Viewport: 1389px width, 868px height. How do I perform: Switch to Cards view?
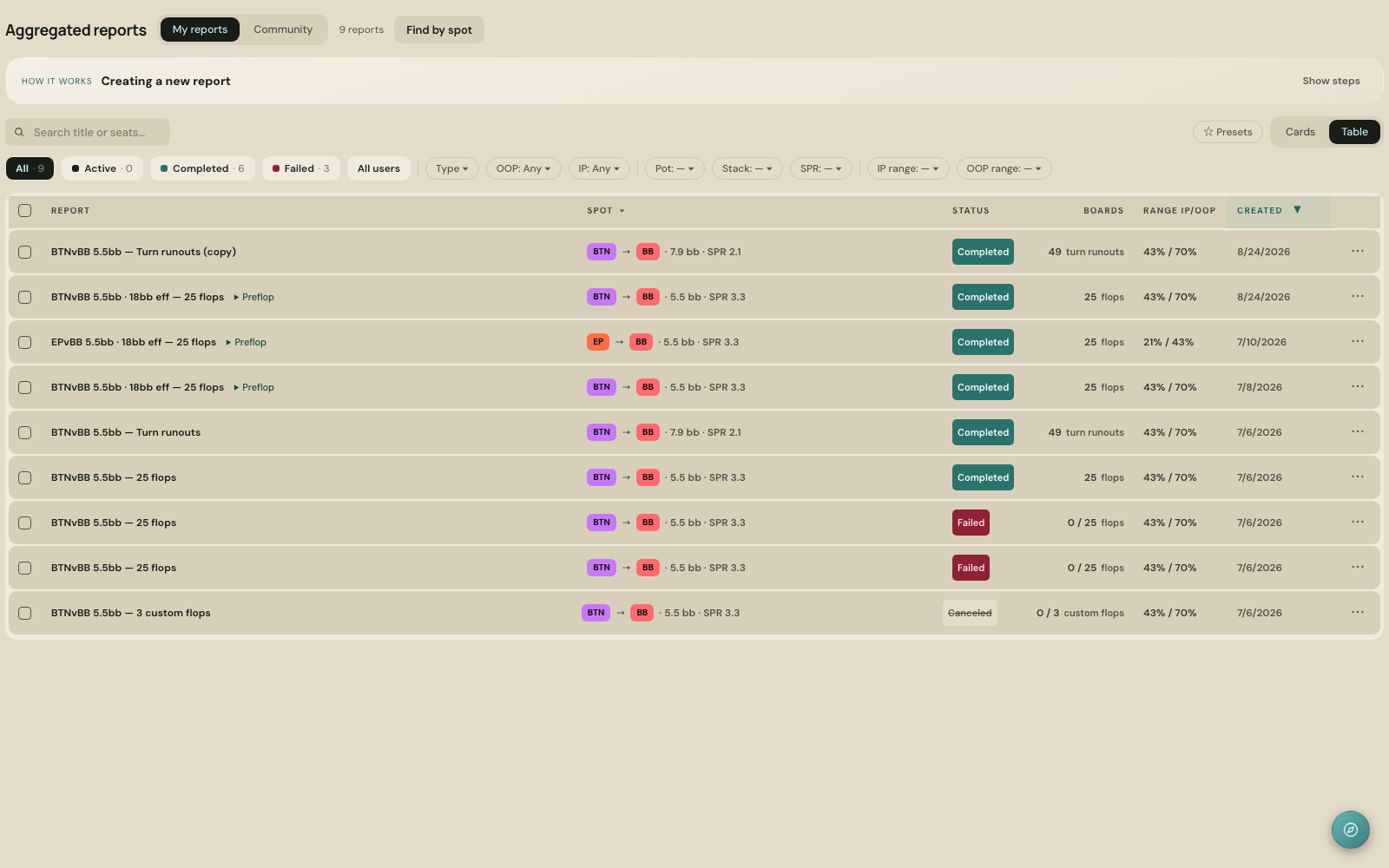[1300, 132]
